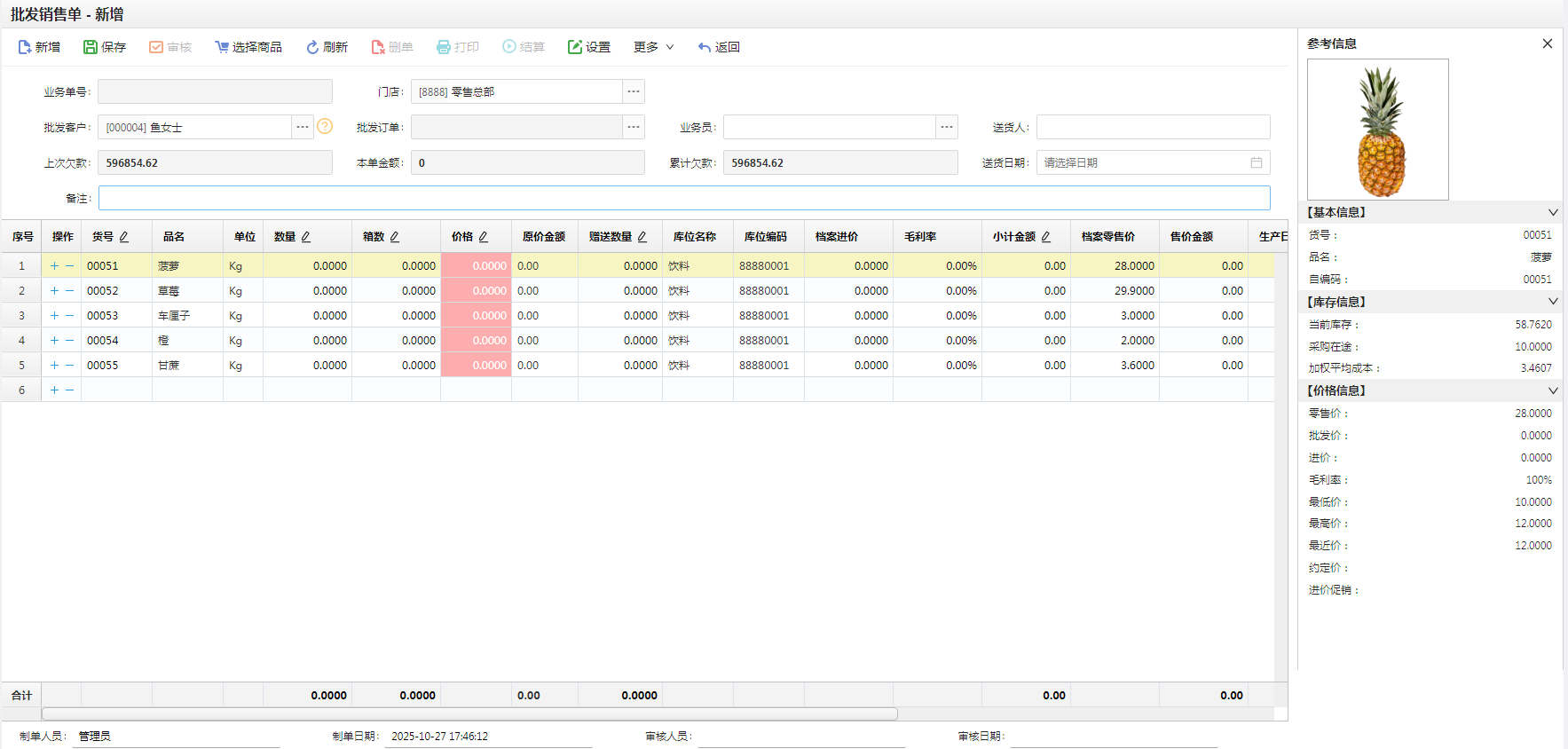Click the 返回 (Return) toolbar icon

(x=705, y=47)
